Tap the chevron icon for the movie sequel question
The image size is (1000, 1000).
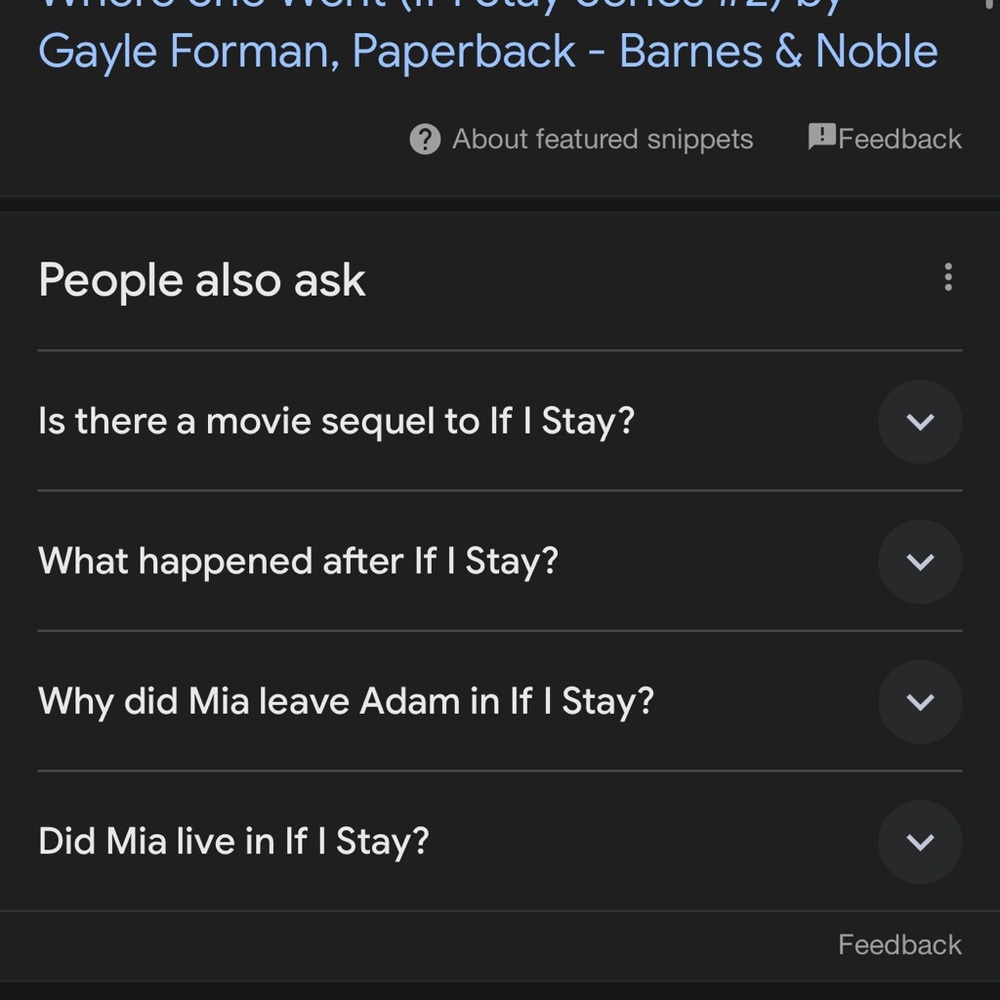(920, 422)
